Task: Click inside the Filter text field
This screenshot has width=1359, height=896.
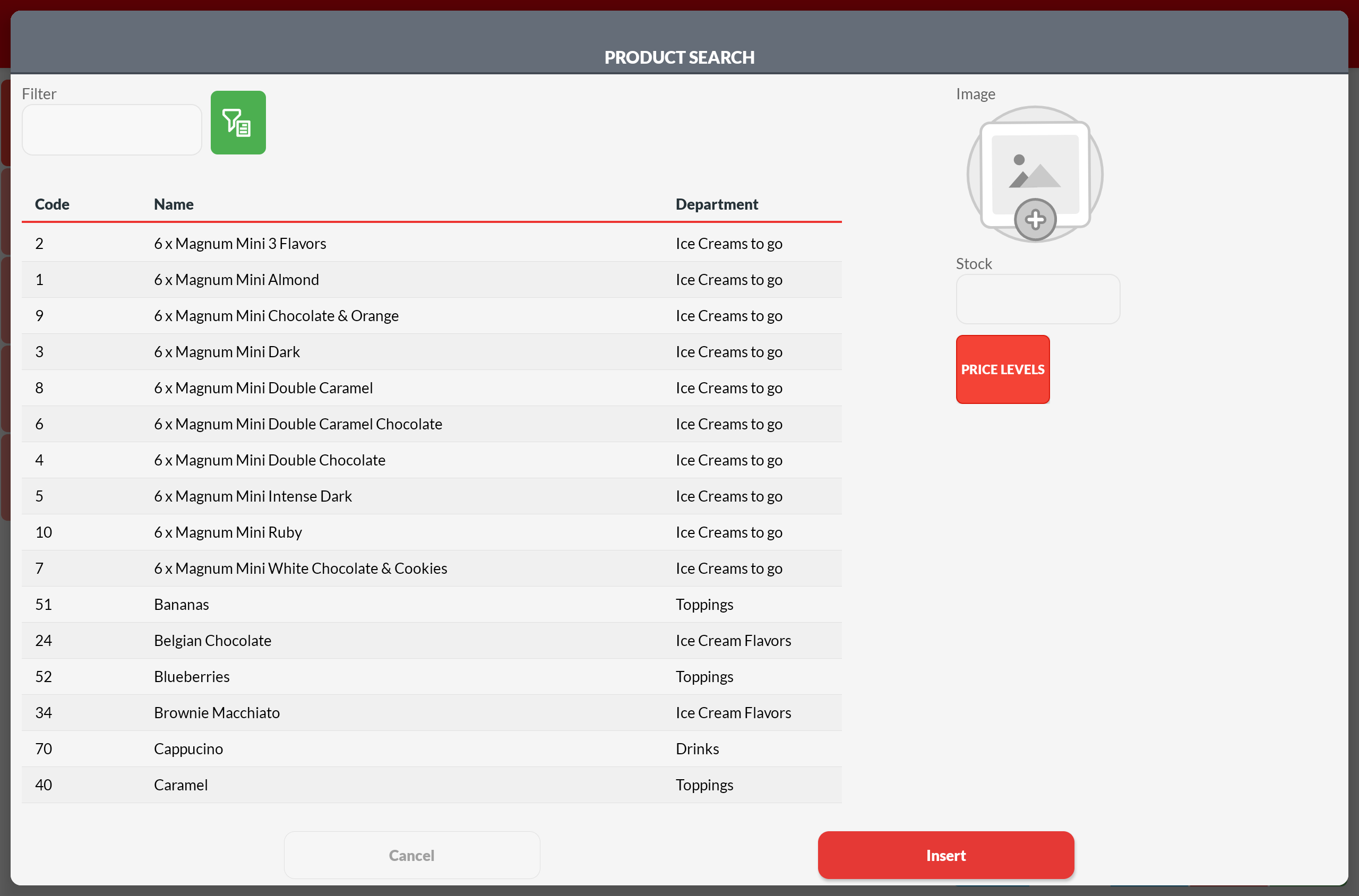Action: click(x=111, y=130)
